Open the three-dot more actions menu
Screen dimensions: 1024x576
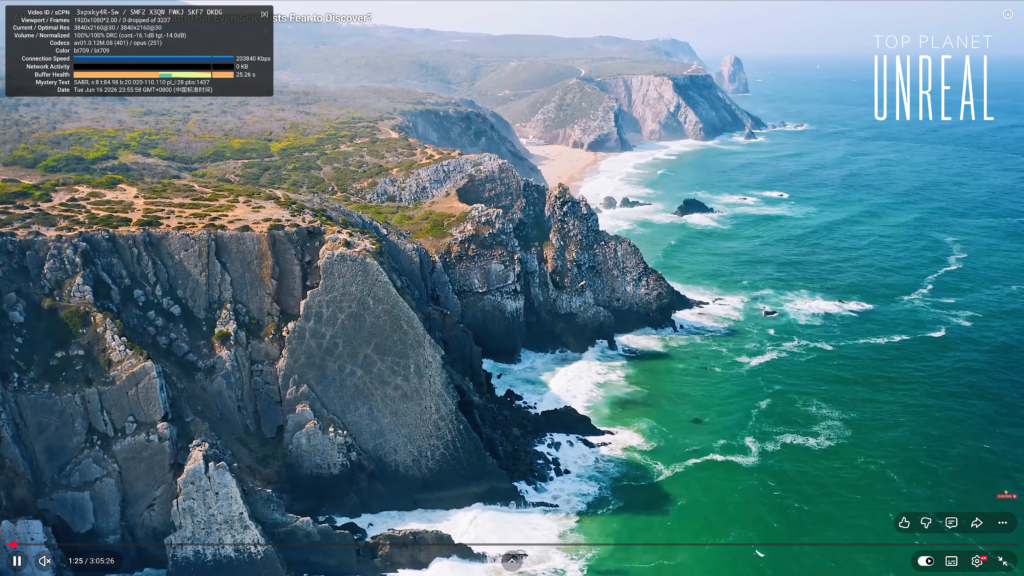point(1002,522)
